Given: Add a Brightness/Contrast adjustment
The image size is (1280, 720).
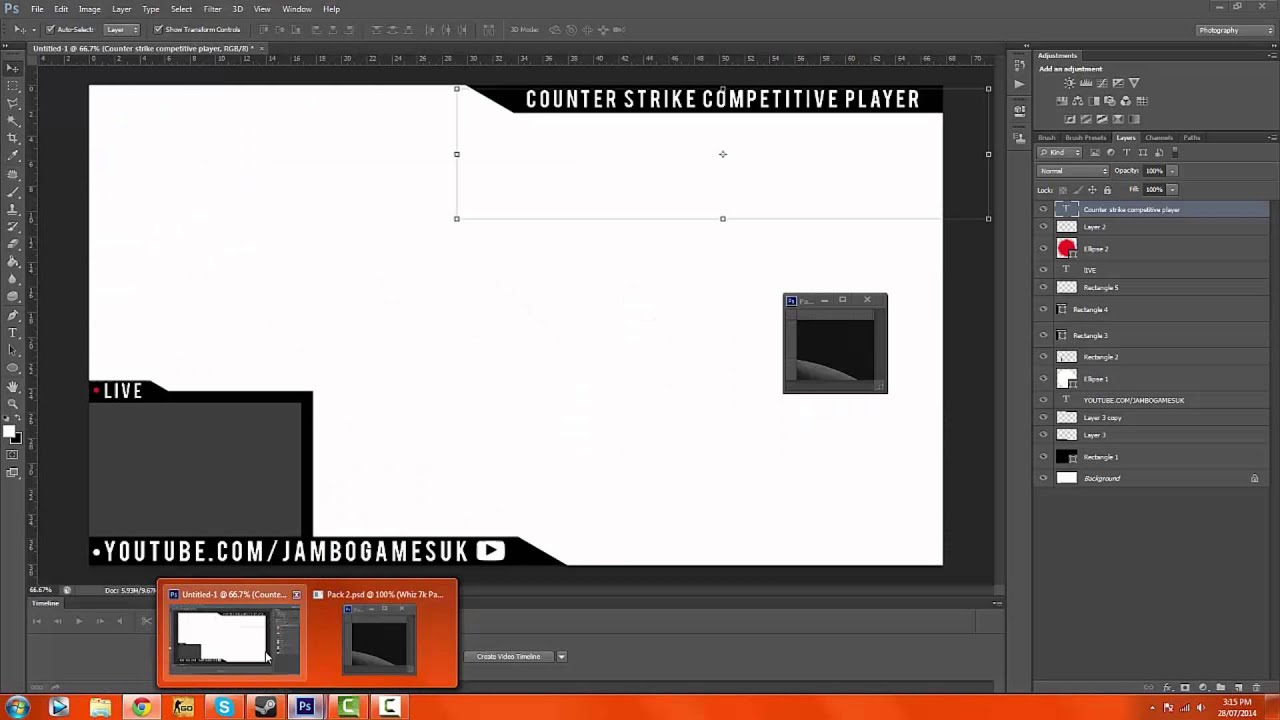Looking at the screenshot, I should point(1071,83).
